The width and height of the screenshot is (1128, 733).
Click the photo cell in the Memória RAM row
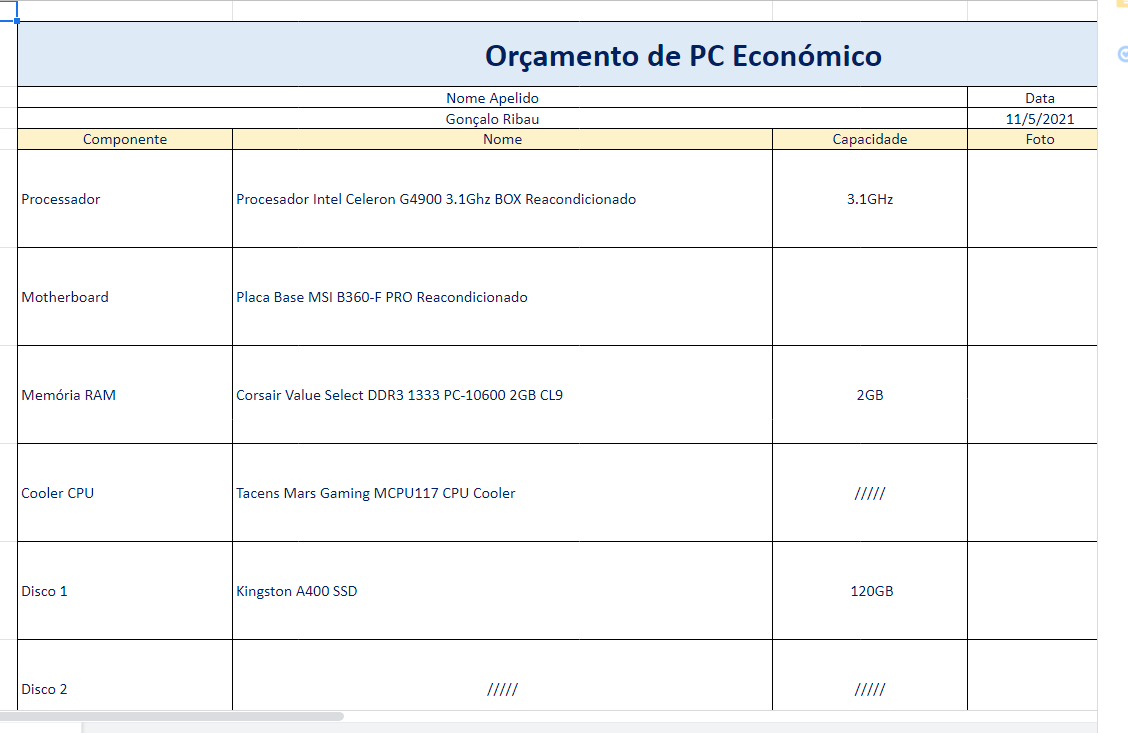coord(1032,394)
